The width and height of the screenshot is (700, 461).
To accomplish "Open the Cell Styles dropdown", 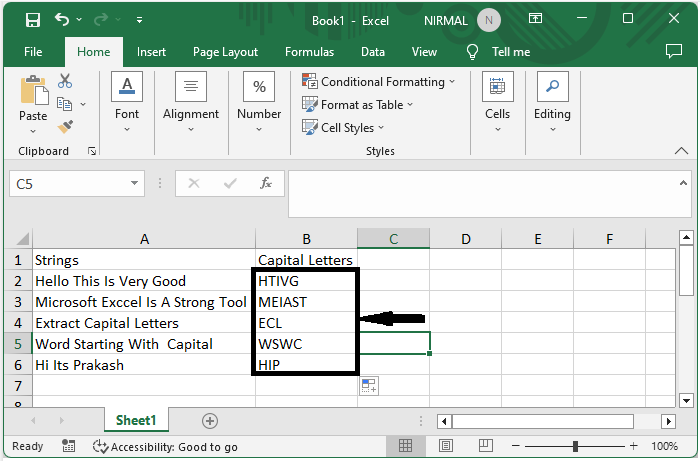I will coord(343,128).
